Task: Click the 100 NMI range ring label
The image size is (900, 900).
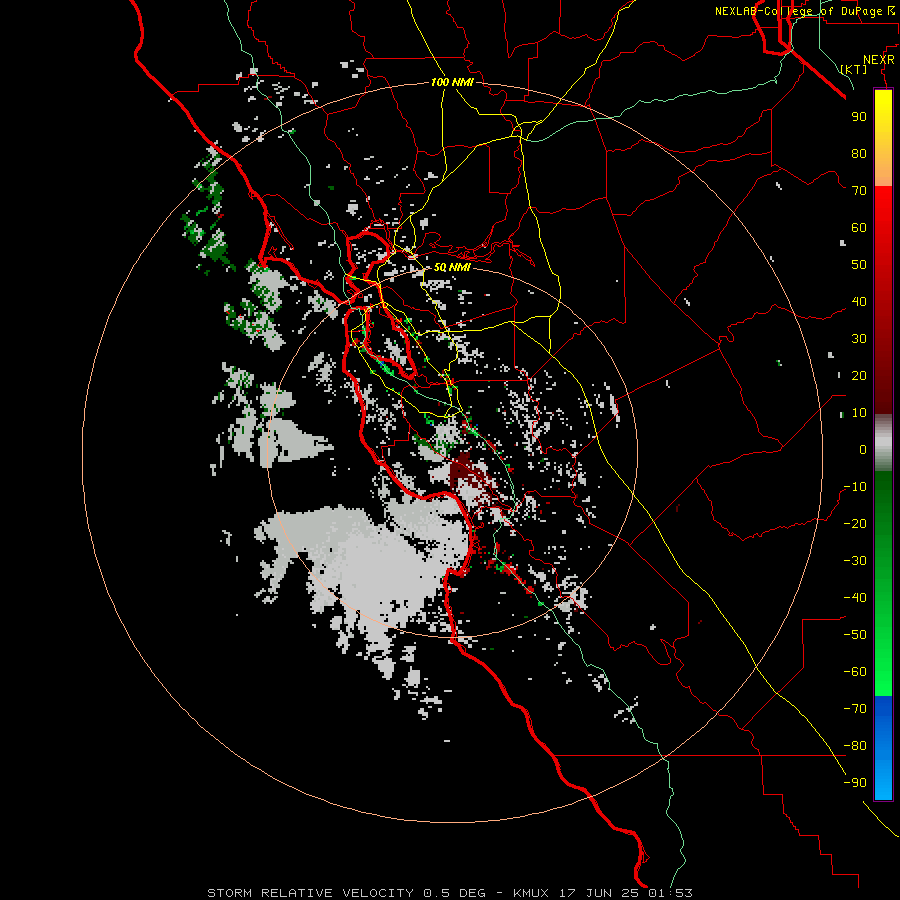Action: pos(452,82)
